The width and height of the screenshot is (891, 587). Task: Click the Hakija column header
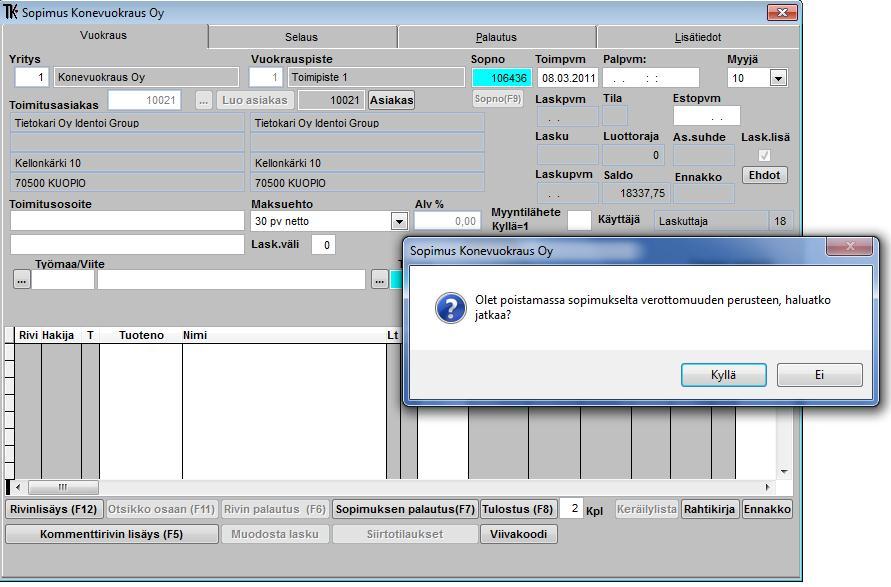pos(58,335)
